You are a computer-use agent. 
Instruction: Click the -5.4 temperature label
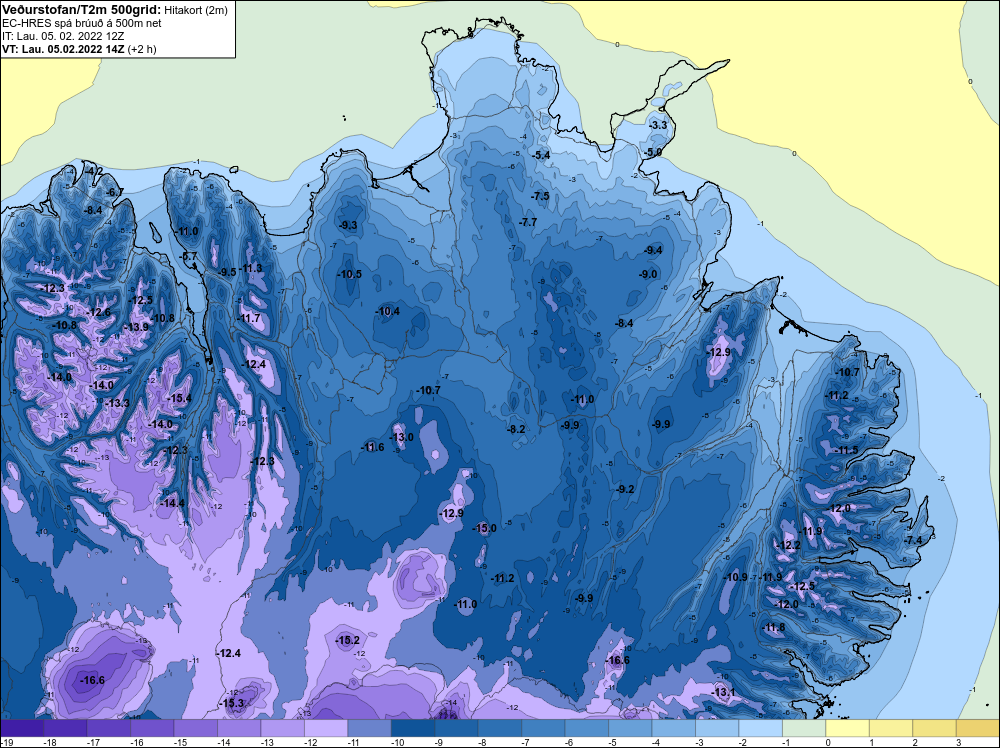tap(540, 155)
